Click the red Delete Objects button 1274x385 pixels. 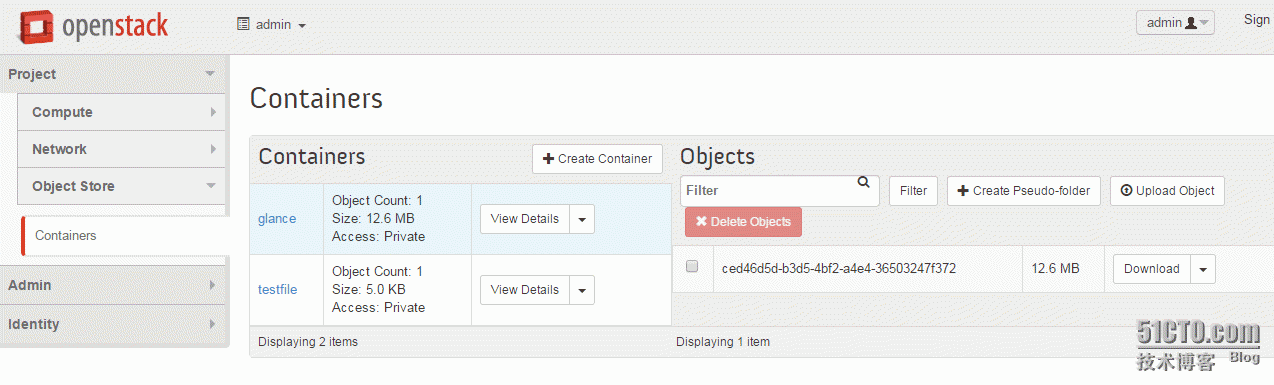743,222
